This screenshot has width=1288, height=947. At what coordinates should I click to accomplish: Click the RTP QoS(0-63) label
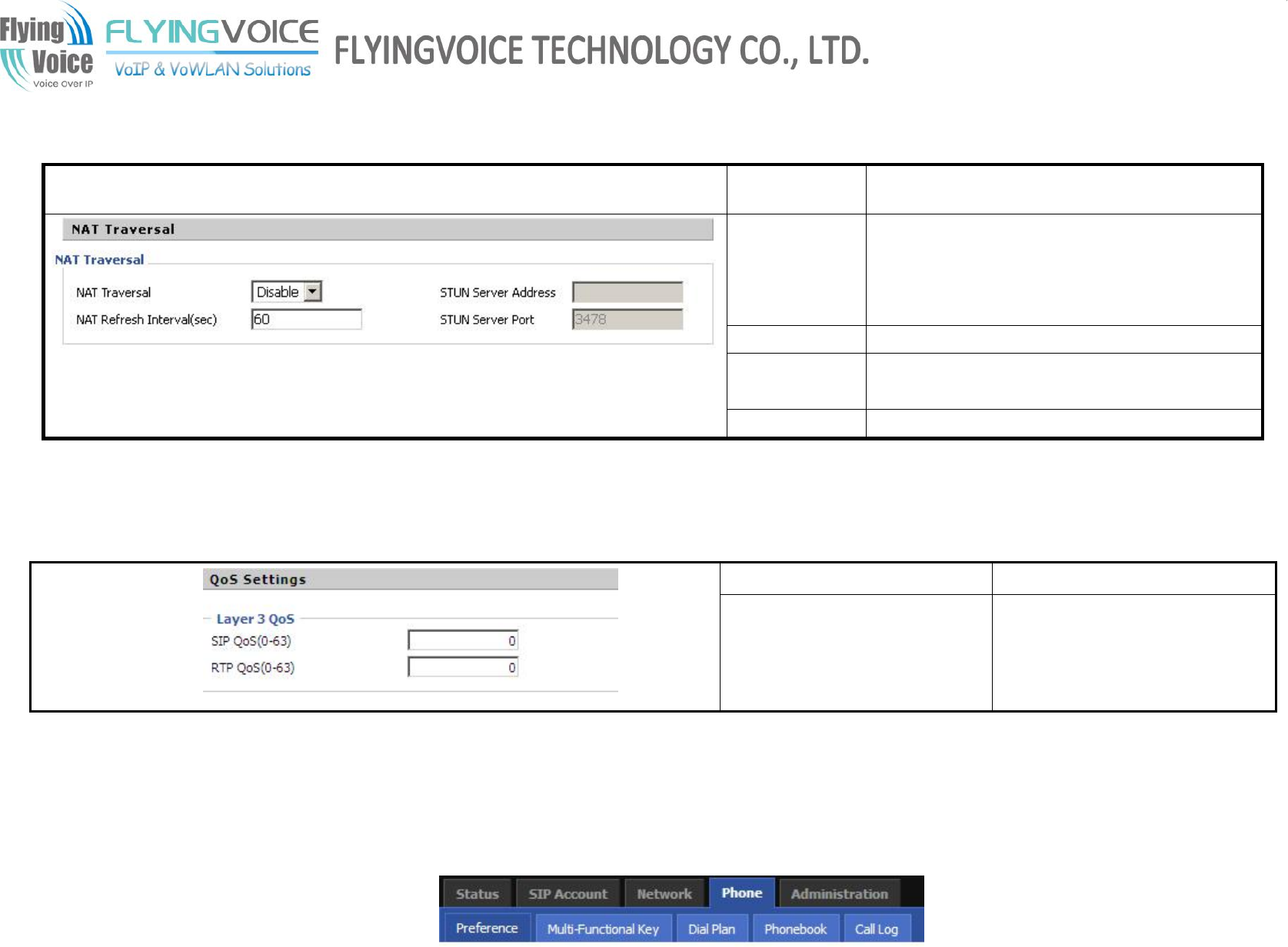tap(253, 668)
